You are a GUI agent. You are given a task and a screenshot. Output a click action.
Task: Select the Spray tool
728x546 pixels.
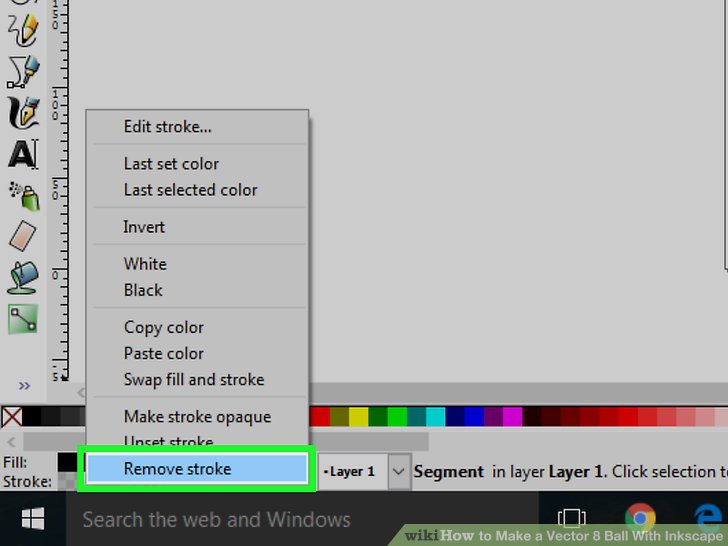coord(23,195)
